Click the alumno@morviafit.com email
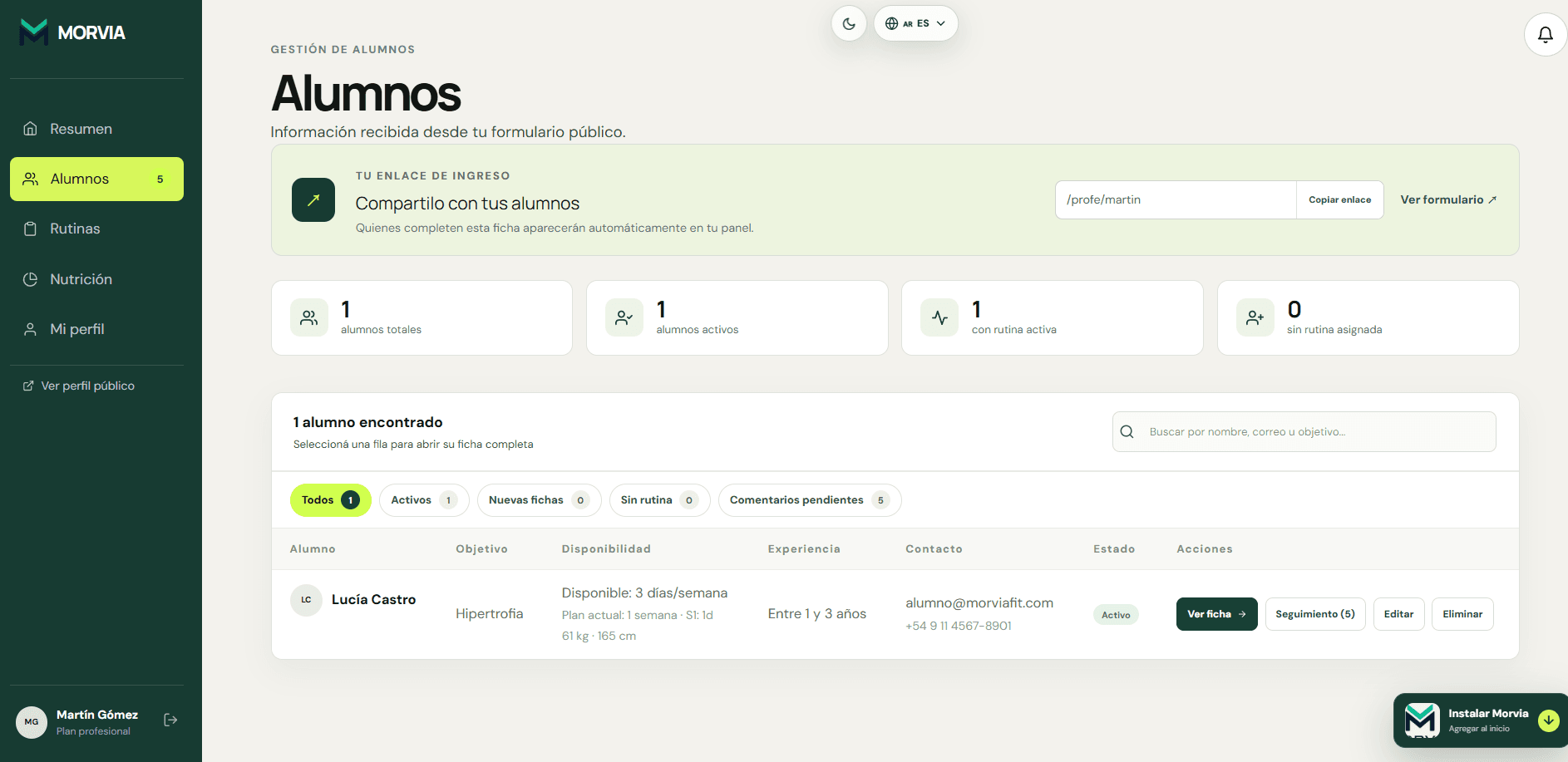Screen dimensions: 1568x762 pos(979,602)
